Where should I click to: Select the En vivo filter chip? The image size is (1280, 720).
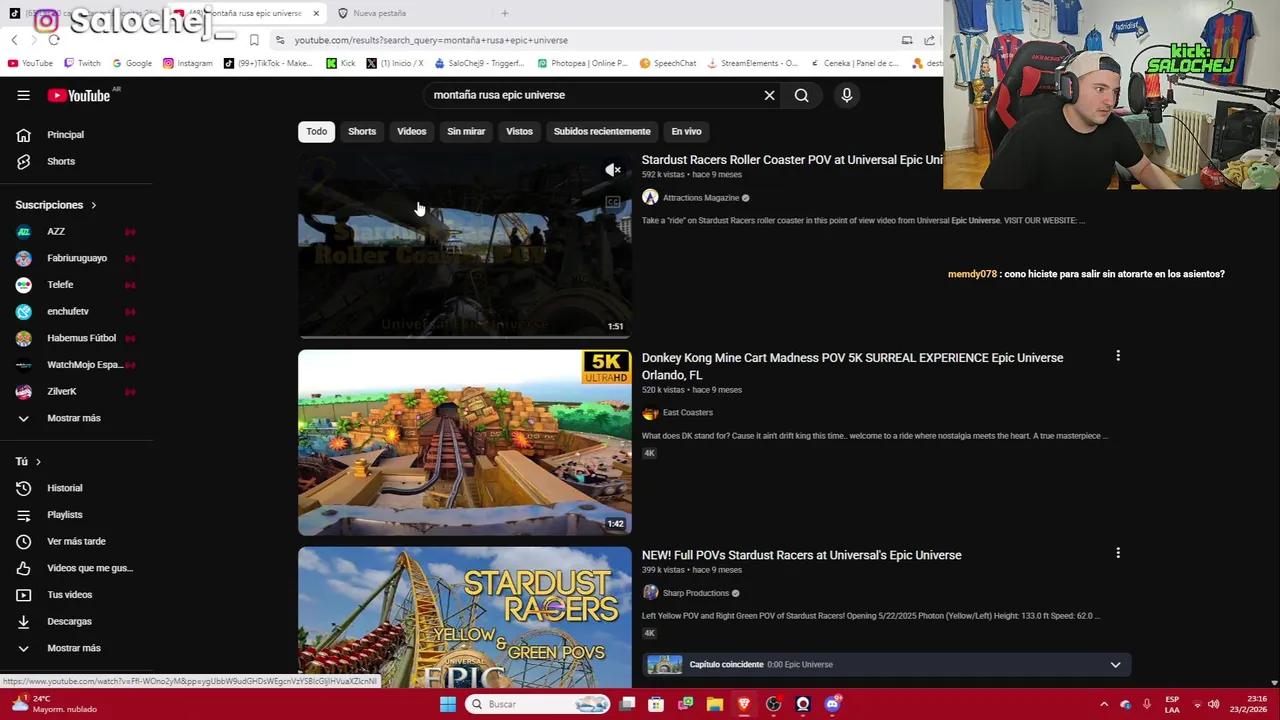pyautogui.click(x=686, y=131)
